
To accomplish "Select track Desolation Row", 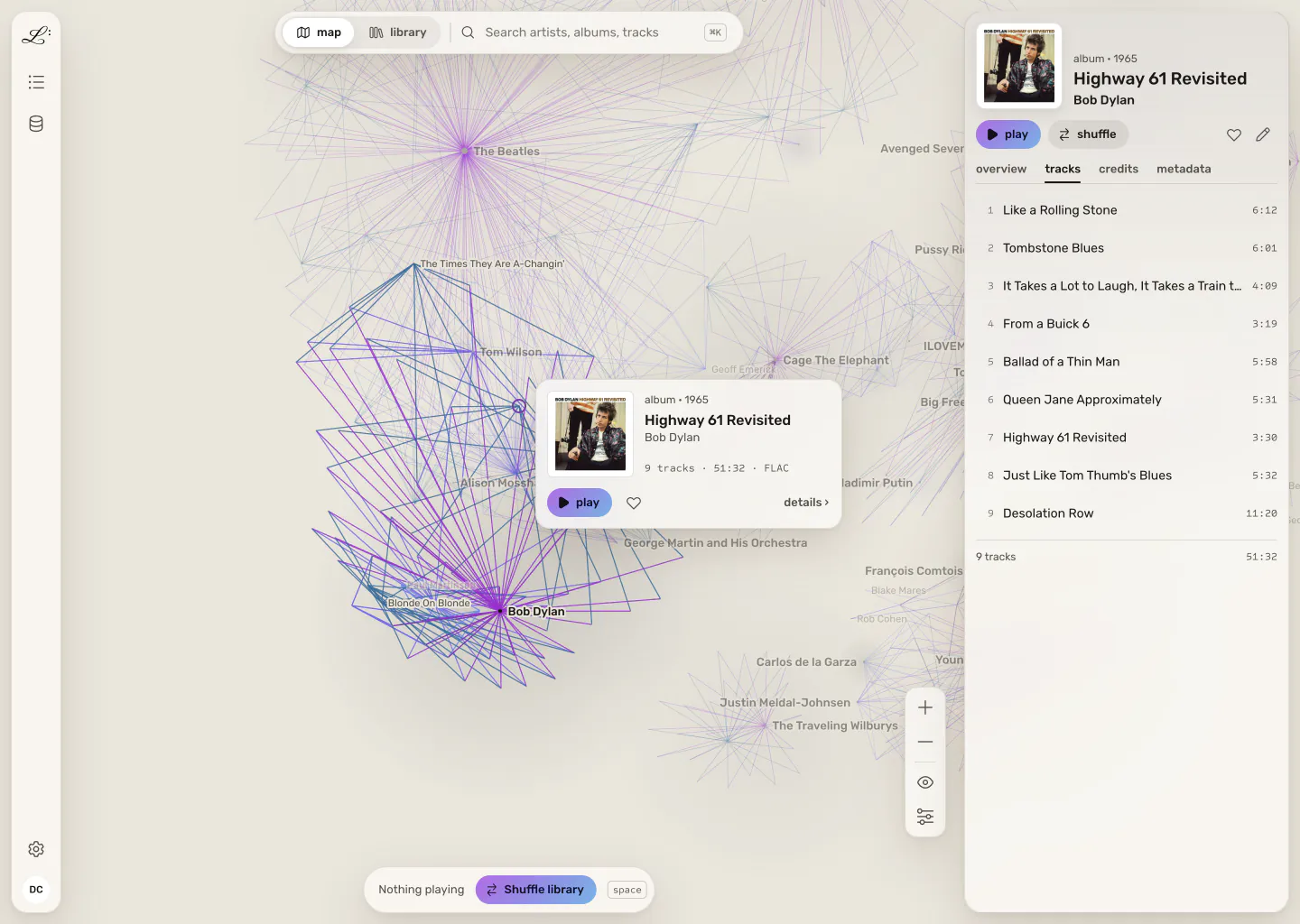I will 1127,513.
